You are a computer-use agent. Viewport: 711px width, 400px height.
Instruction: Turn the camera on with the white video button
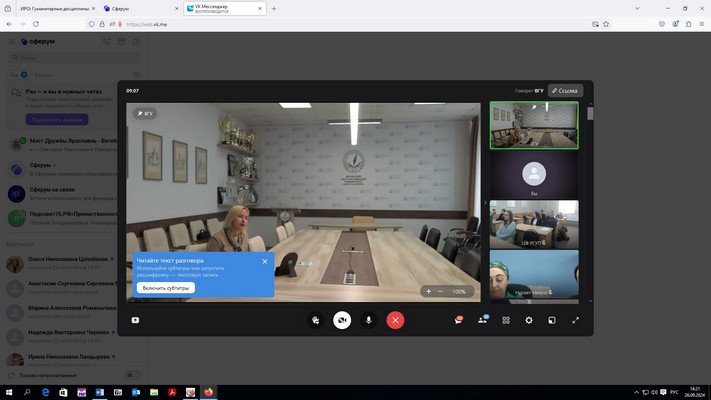point(342,320)
